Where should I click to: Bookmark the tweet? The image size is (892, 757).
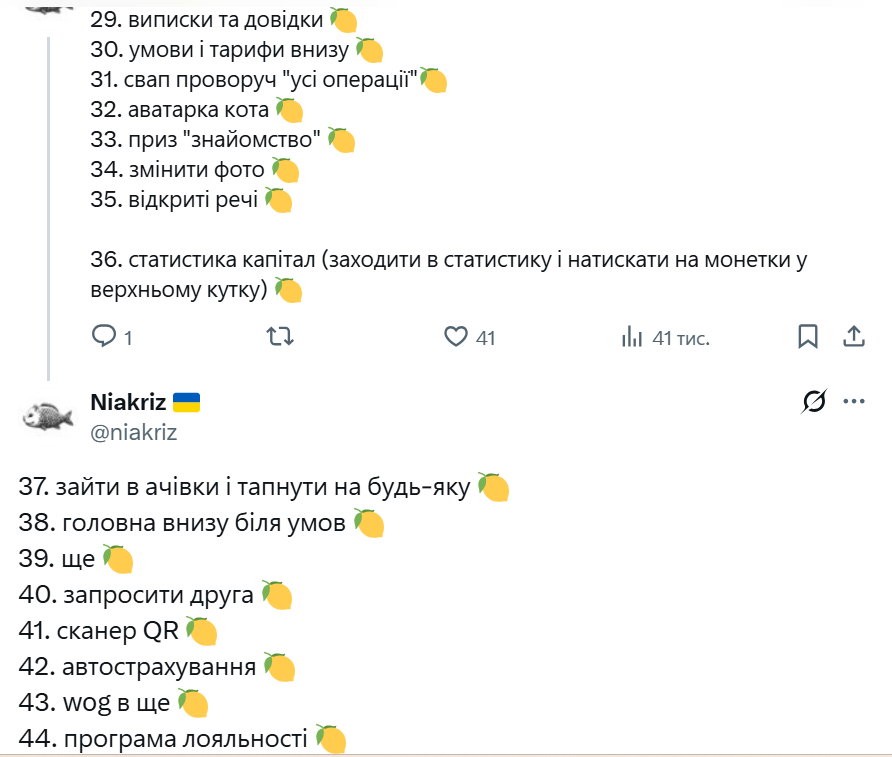click(x=808, y=337)
